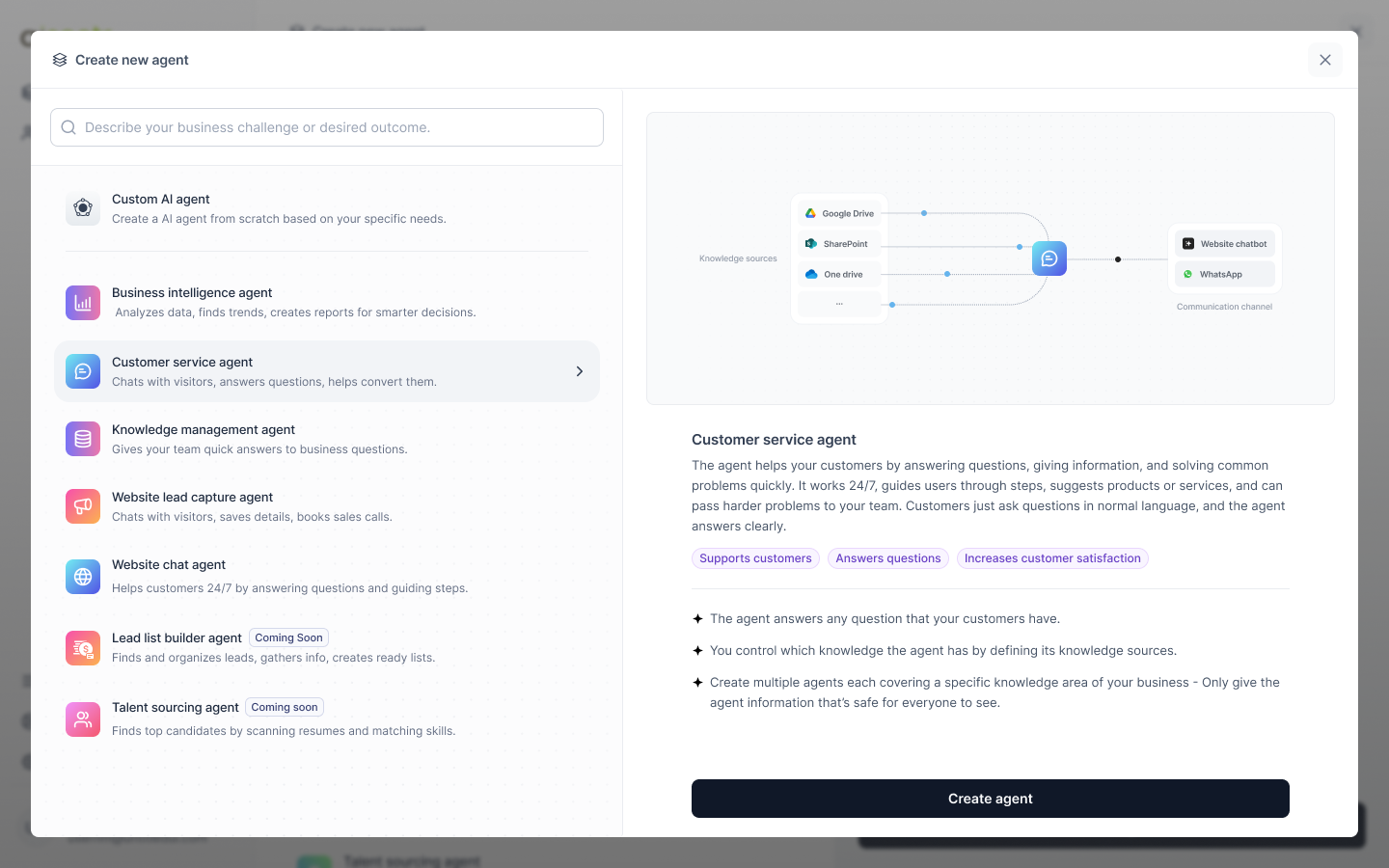Viewport: 1389px width, 868px height.
Task: Click the WhatsApp icon in diagram
Action: (1188, 274)
